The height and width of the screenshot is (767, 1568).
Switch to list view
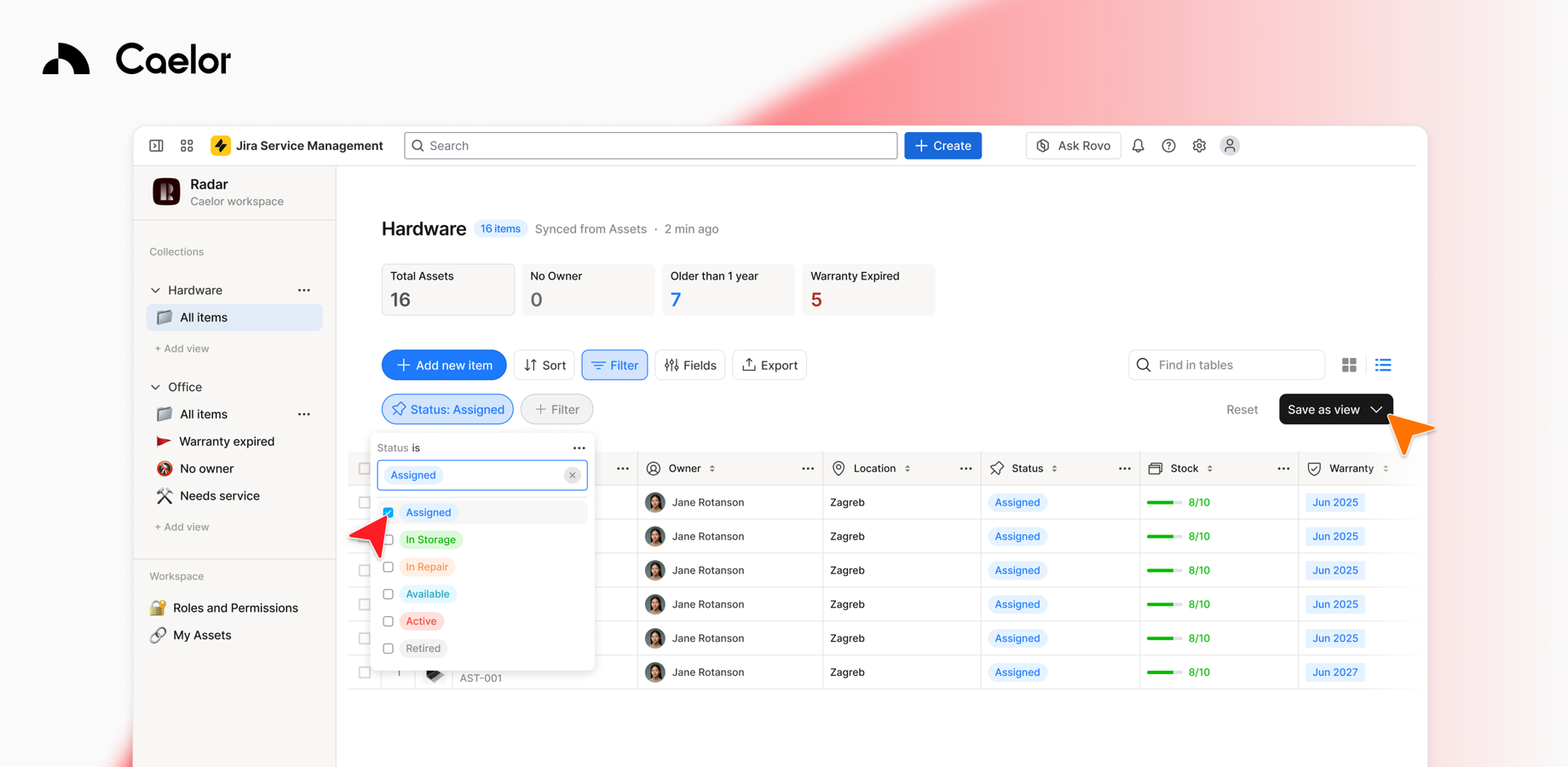click(x=1383, y=365)
